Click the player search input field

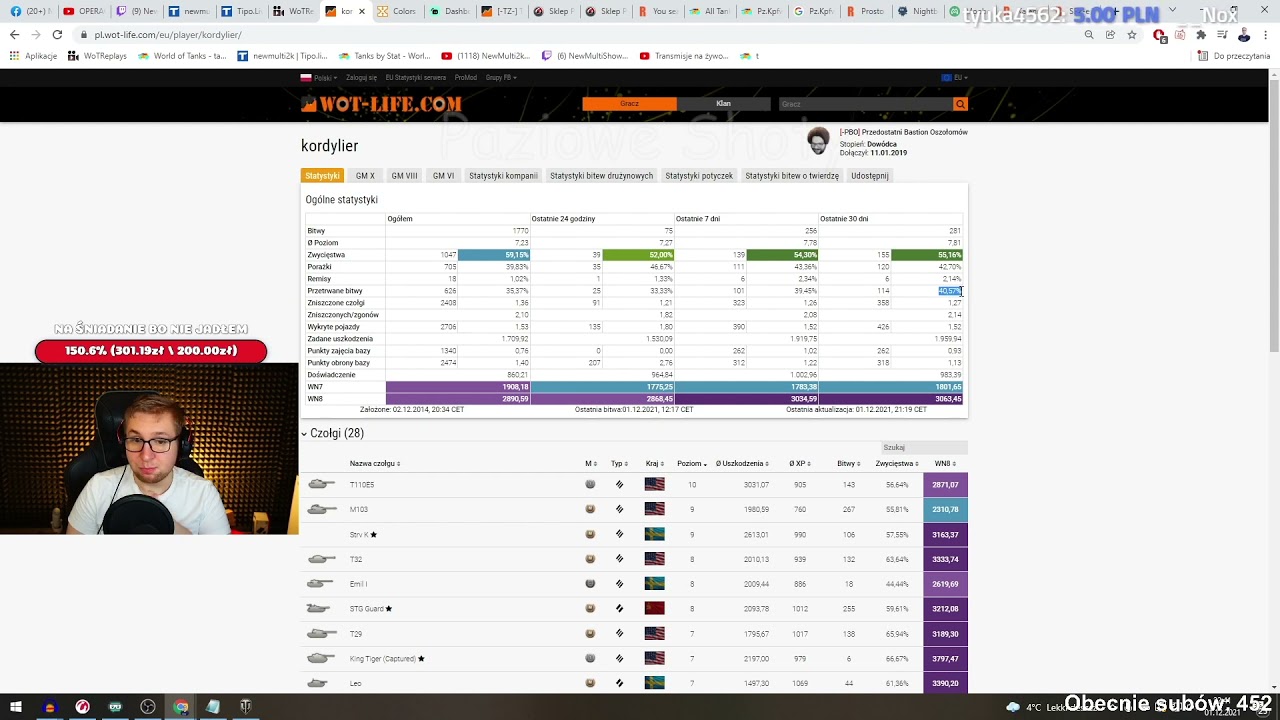point(865,104)
